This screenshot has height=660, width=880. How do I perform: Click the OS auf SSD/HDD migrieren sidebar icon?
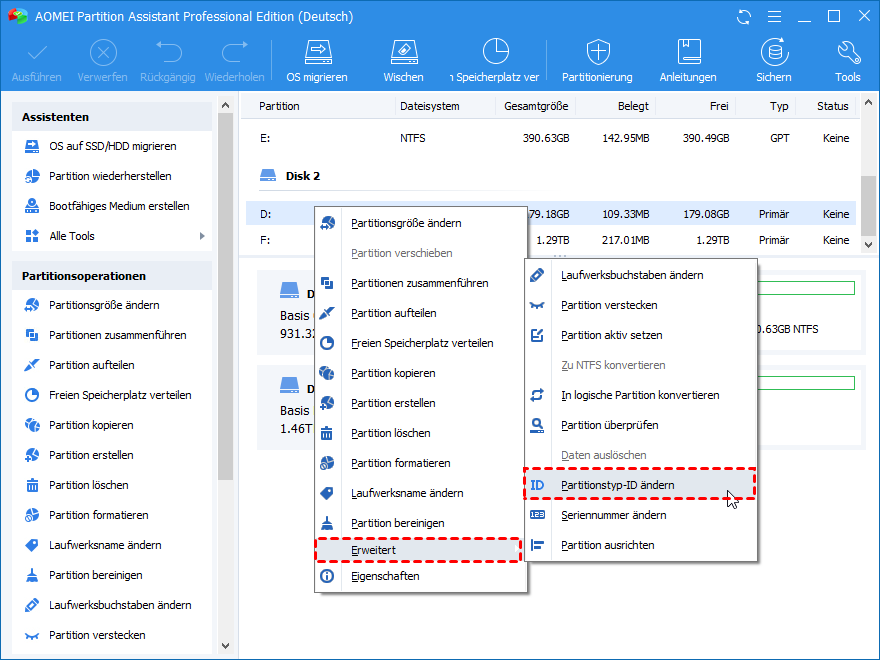click(32, 146)
